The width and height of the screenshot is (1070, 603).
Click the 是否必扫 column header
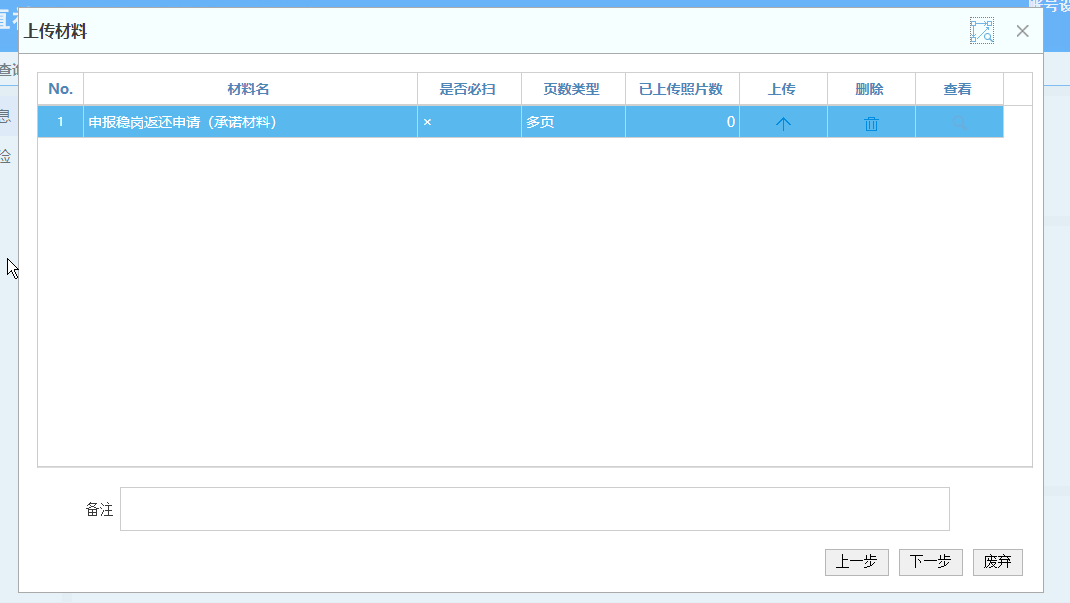(468, 89)
